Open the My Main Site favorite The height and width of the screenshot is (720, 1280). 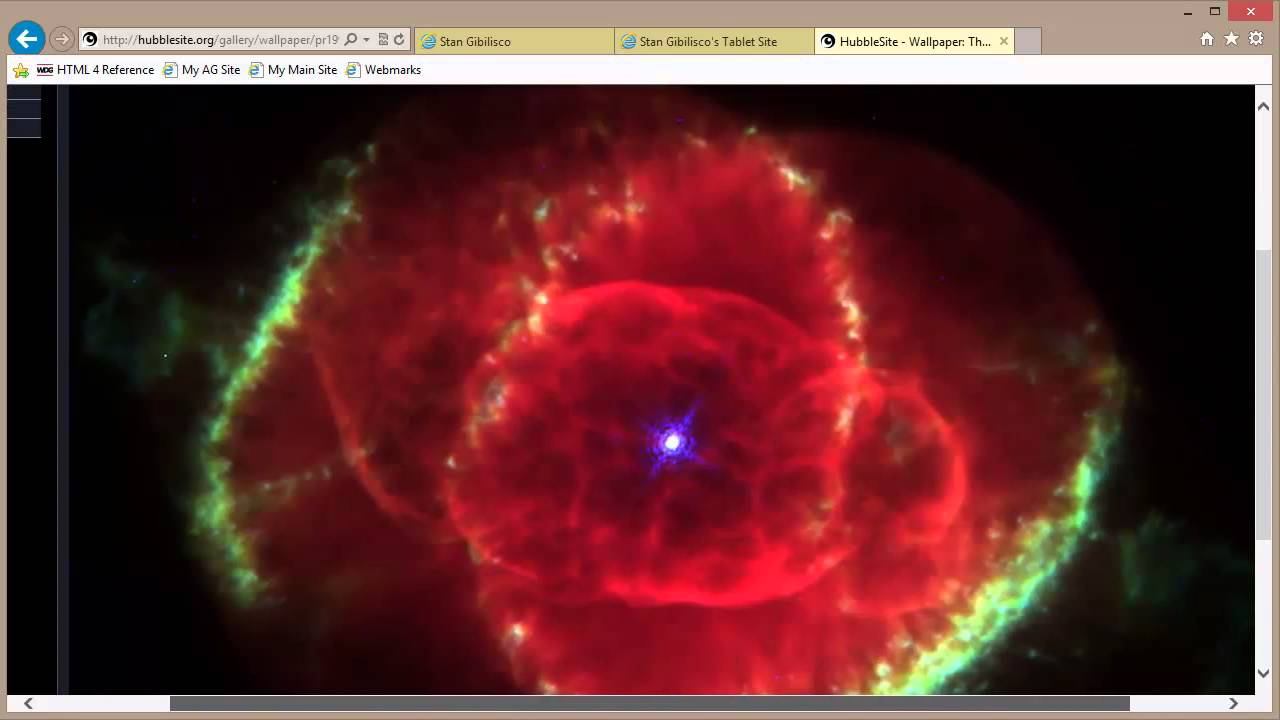click(293, 70)
